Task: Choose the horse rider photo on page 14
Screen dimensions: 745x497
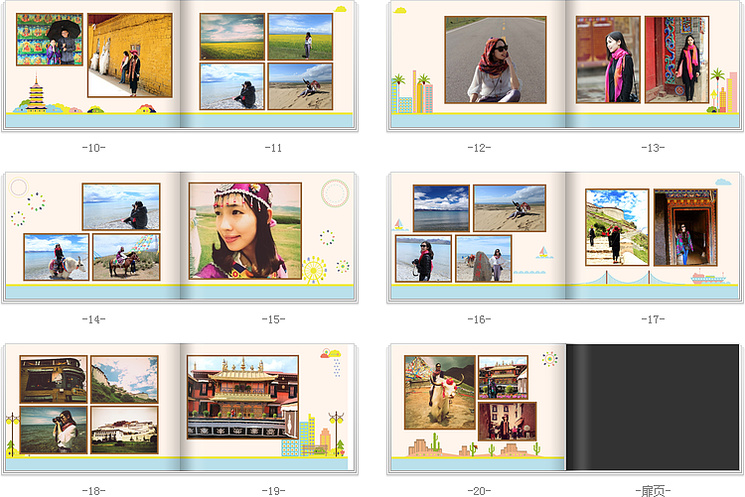Action: (x=126, y=257)
